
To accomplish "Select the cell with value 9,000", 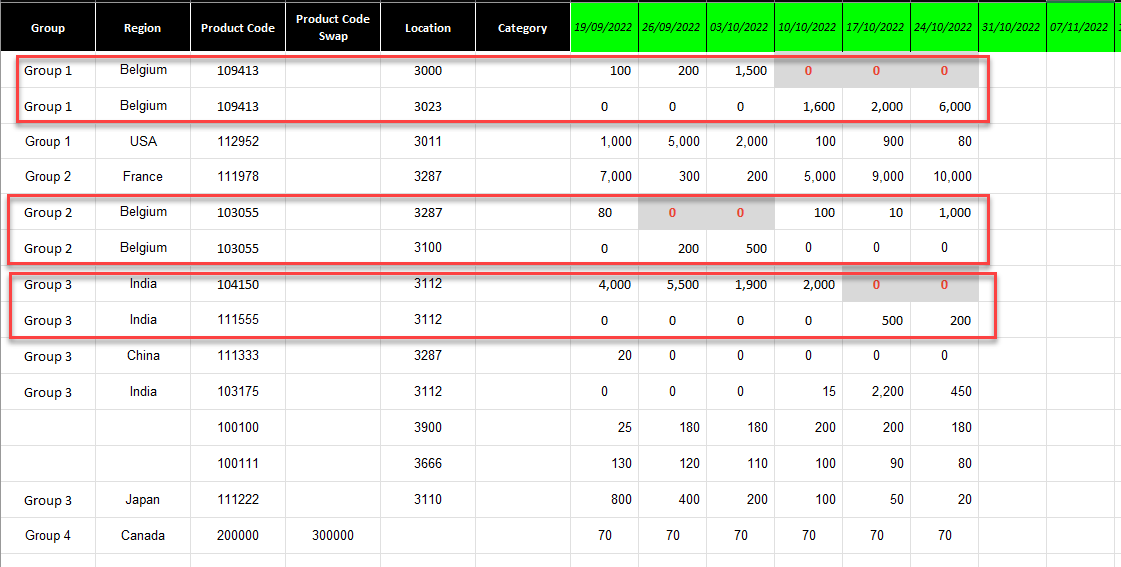I will click(876, 176).
